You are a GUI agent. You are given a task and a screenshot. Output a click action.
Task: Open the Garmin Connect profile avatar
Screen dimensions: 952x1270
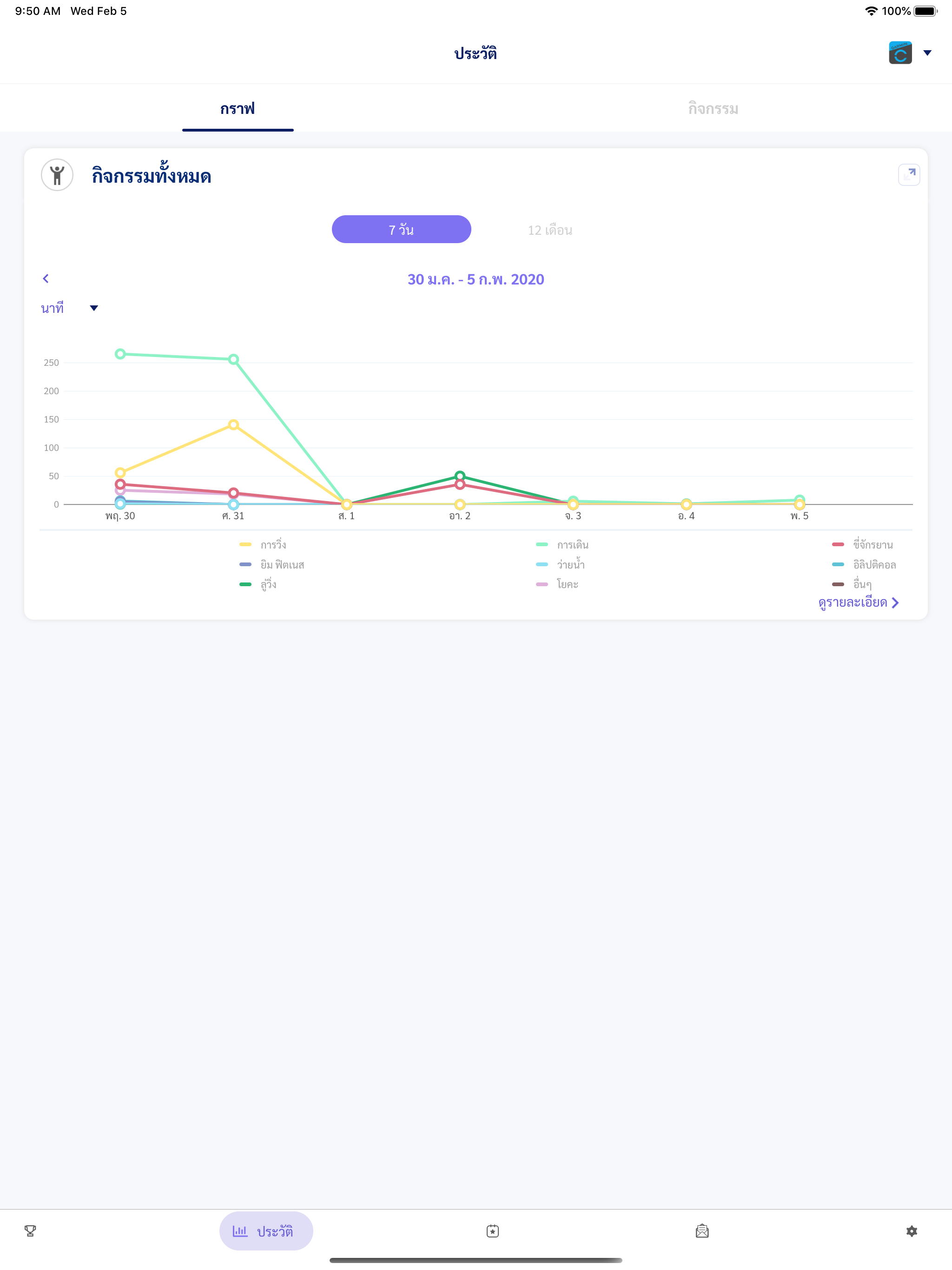tap(900, 52)
